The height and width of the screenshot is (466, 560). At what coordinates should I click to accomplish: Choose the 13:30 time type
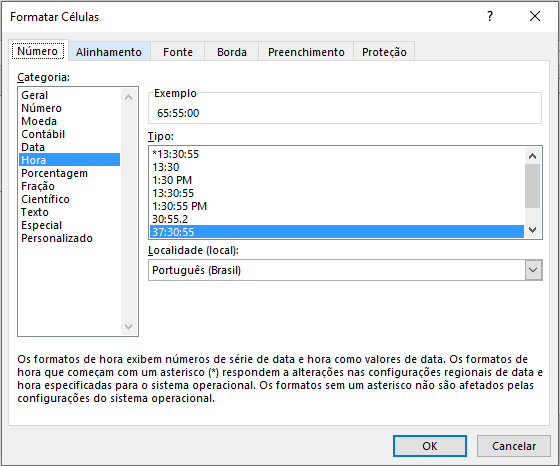(337, 167)
